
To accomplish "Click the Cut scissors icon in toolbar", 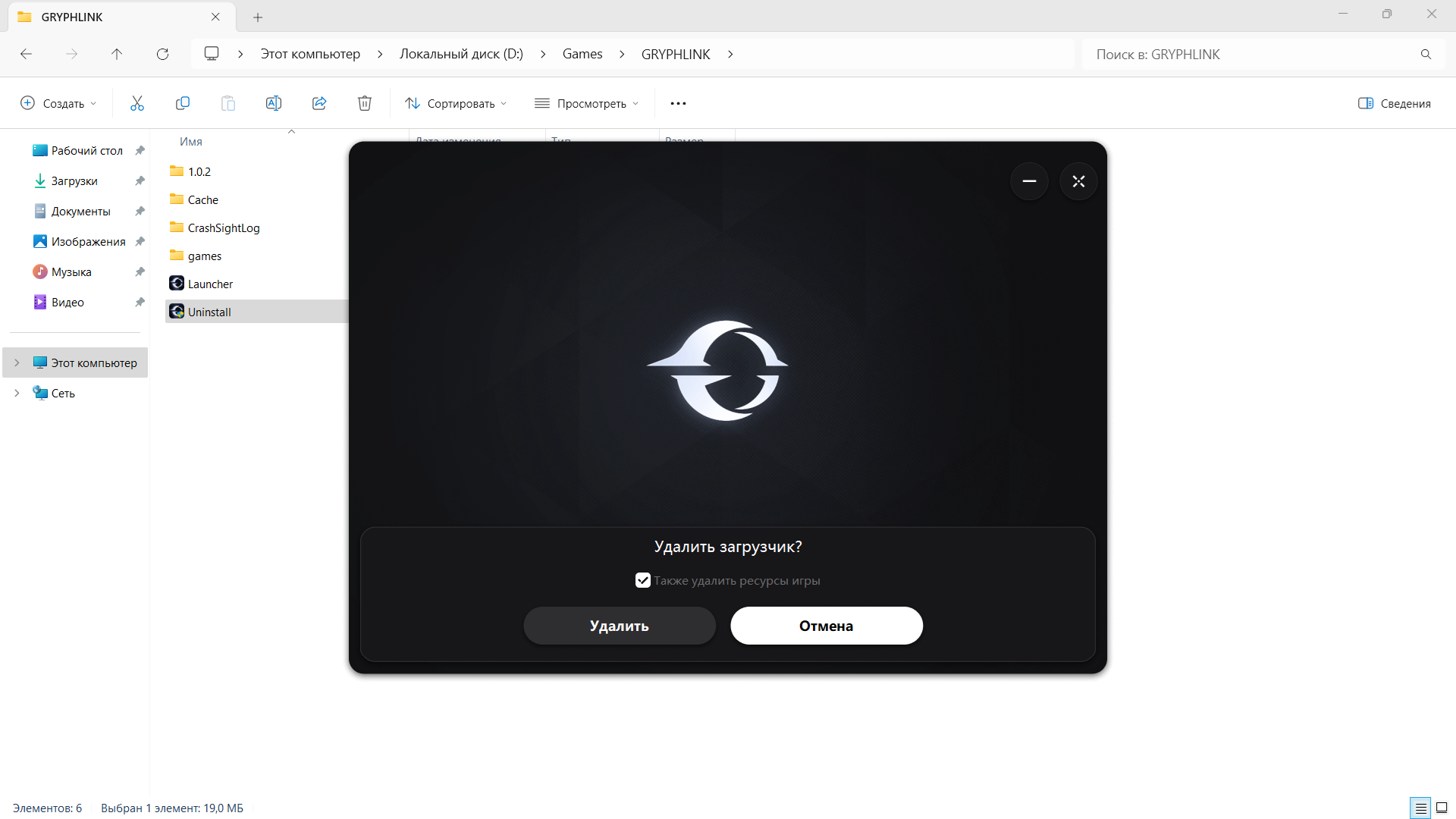I will click(136, 103).
